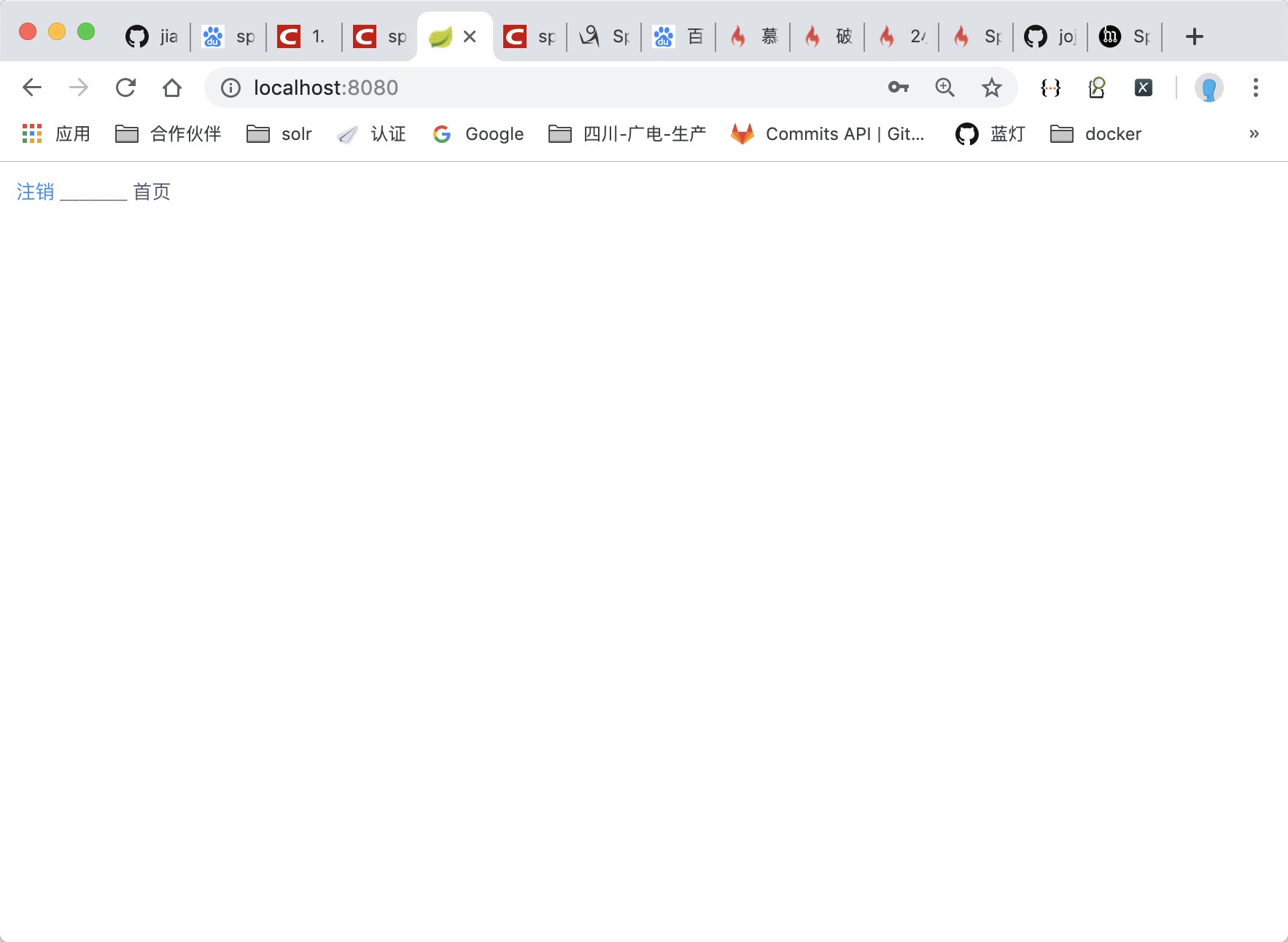Open the Google bookmark
The height and width of the screenshot is (942, 1288).
click(x=478, y=134)
